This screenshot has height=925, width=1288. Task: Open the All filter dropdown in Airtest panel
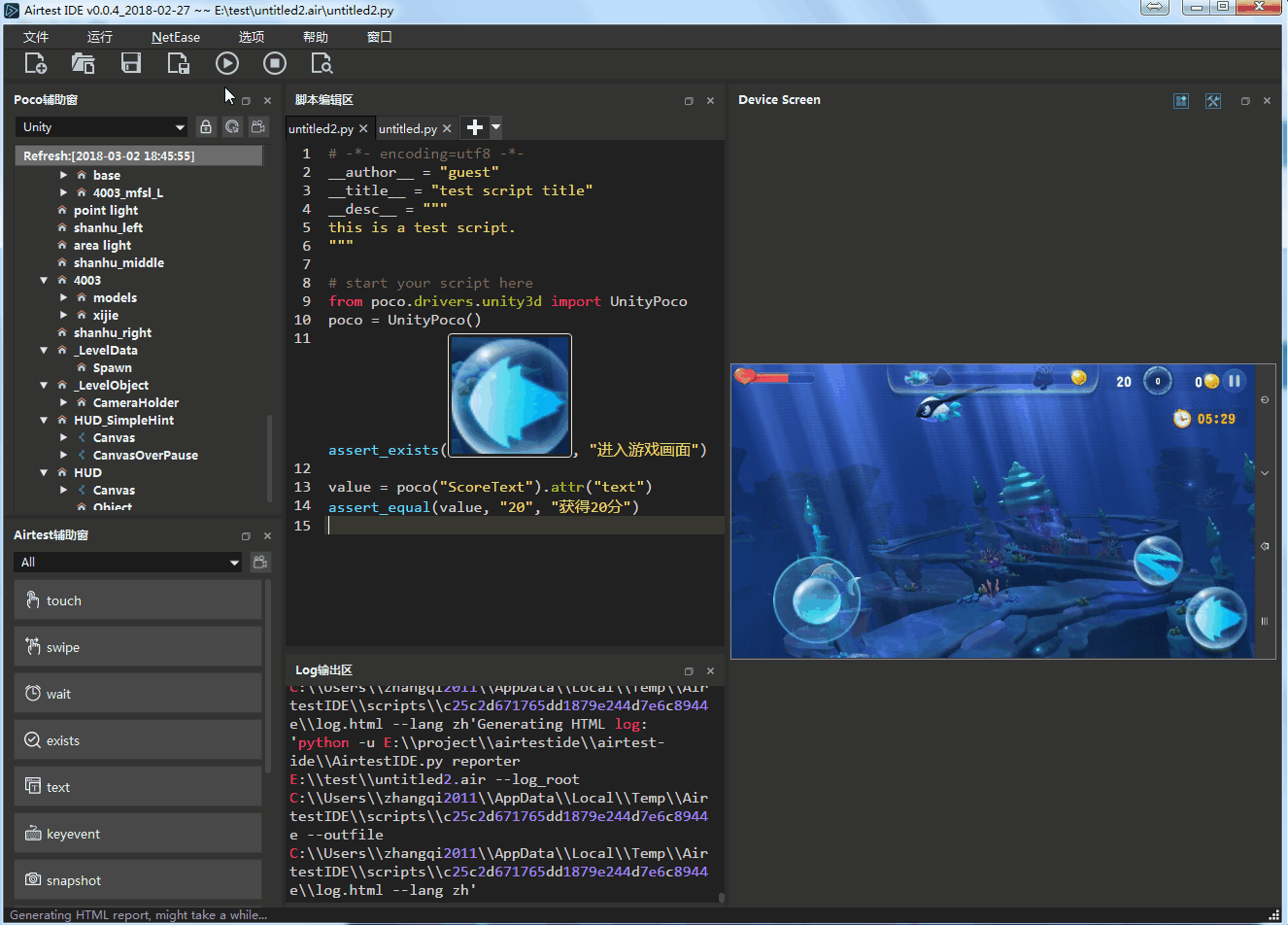(x=128, y=563)
